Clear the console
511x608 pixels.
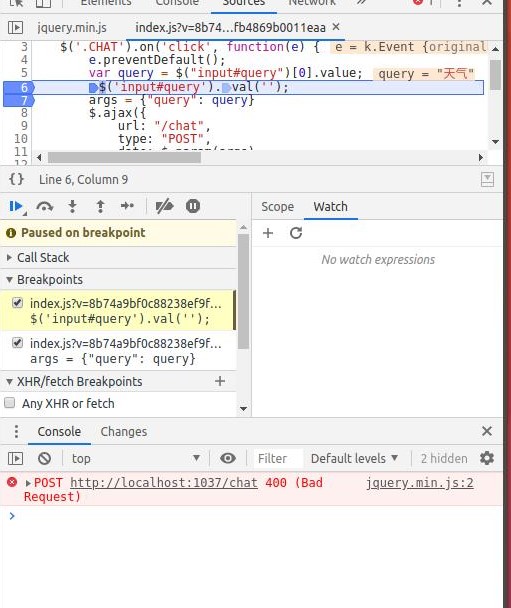[x=45, y=459]
